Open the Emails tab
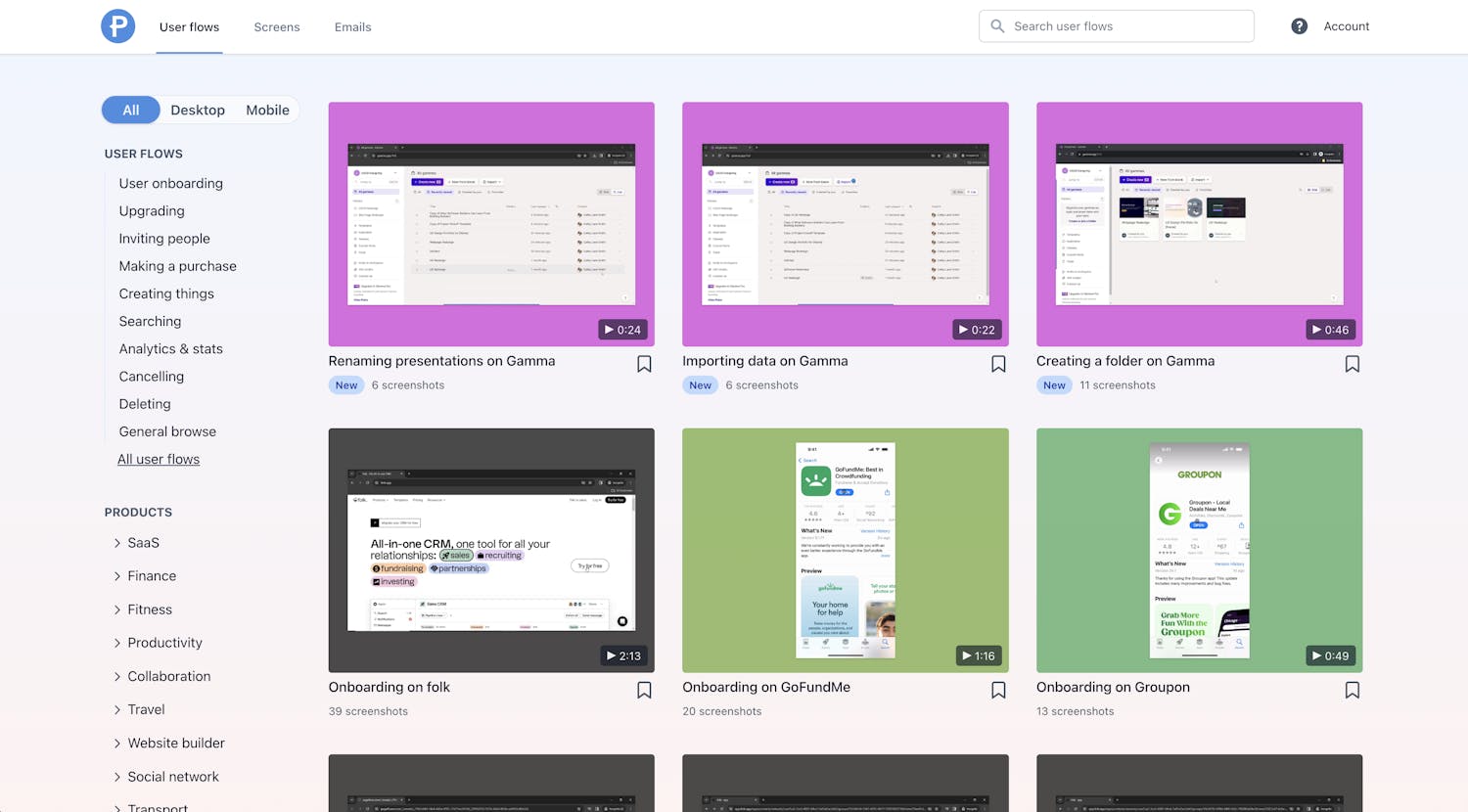The image size is (1468, 812). [x=352, y=27]
